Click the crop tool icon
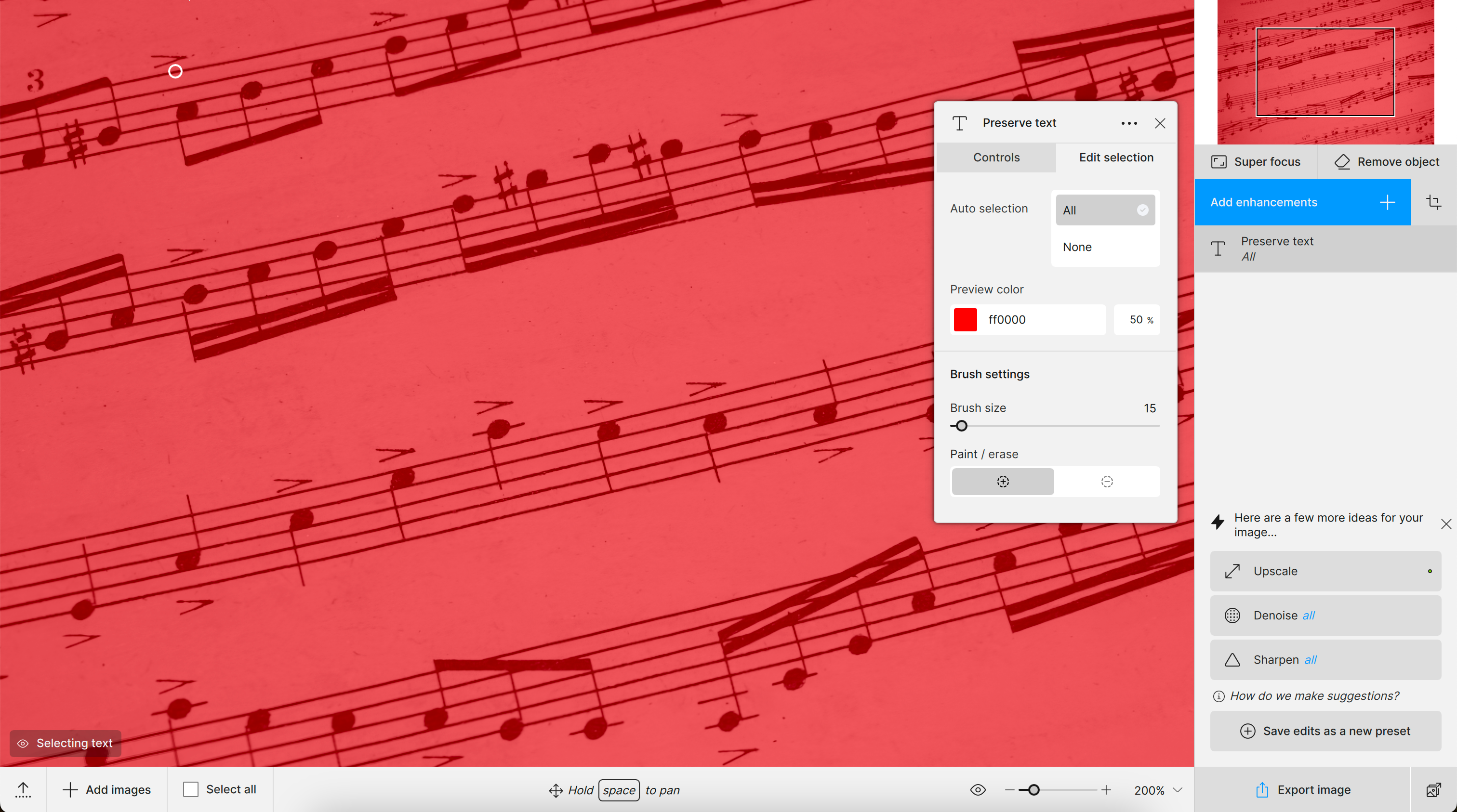 click(x=1433, y=202)
